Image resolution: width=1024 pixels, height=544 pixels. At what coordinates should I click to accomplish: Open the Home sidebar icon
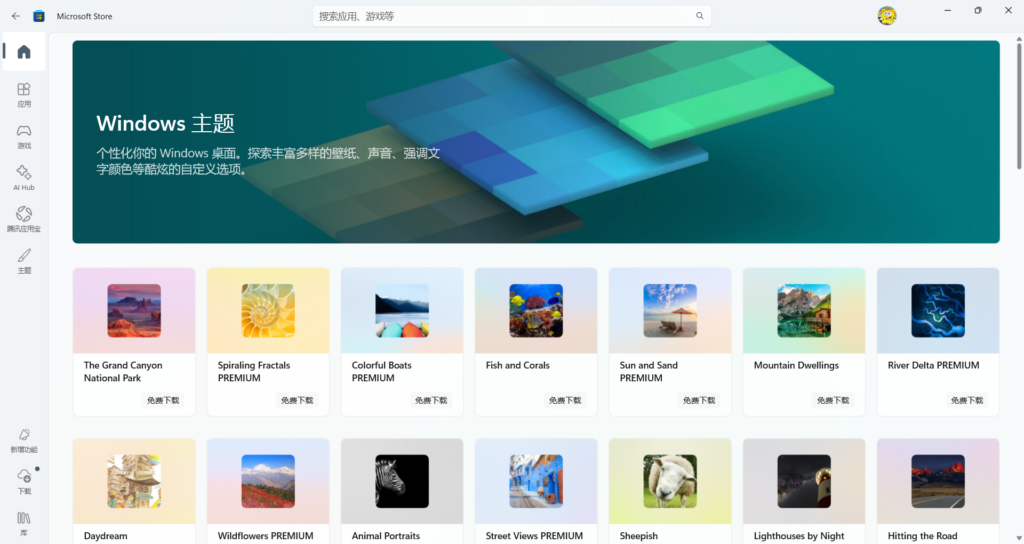[24, 52]
